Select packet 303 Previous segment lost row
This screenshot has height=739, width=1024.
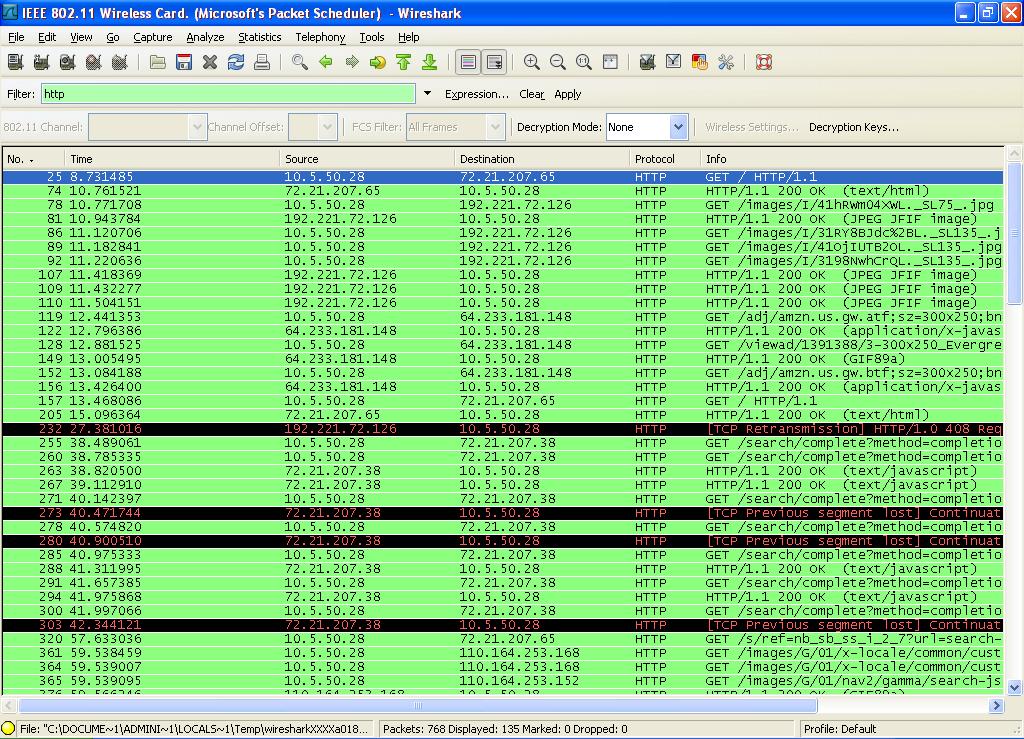point(503,625)
